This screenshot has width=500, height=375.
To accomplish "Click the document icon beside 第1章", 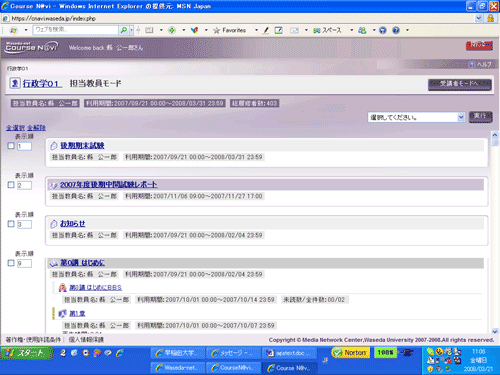I will [x=62, y=313].
